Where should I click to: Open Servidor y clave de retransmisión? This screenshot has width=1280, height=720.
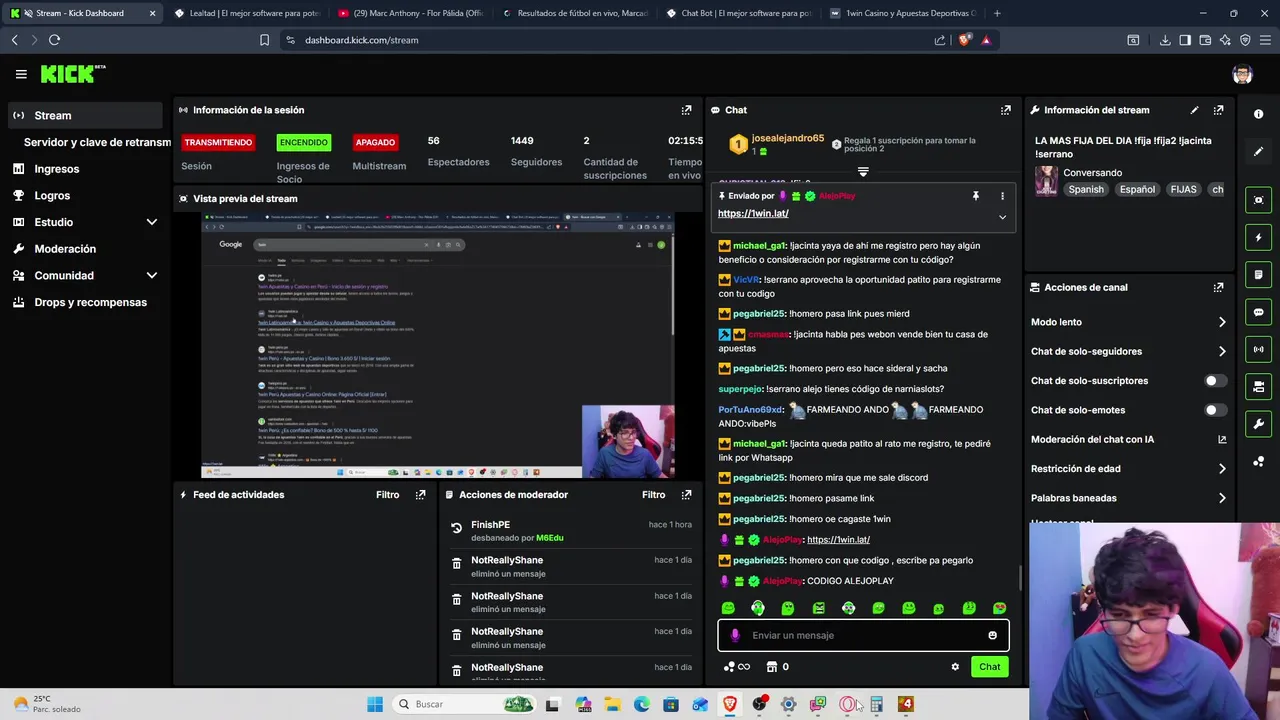click(97, 142)
